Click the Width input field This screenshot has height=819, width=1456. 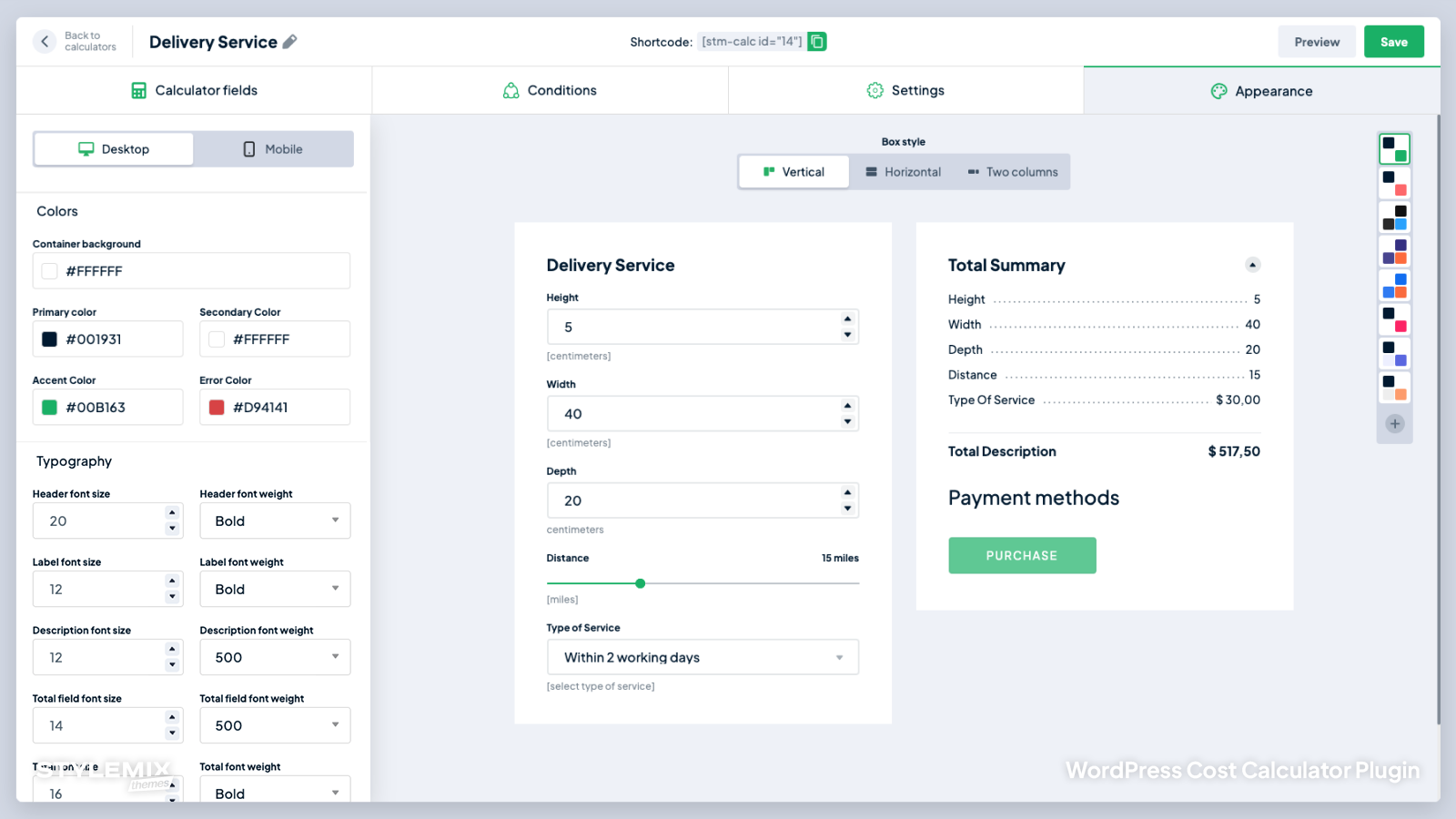(x=703, y=413)
